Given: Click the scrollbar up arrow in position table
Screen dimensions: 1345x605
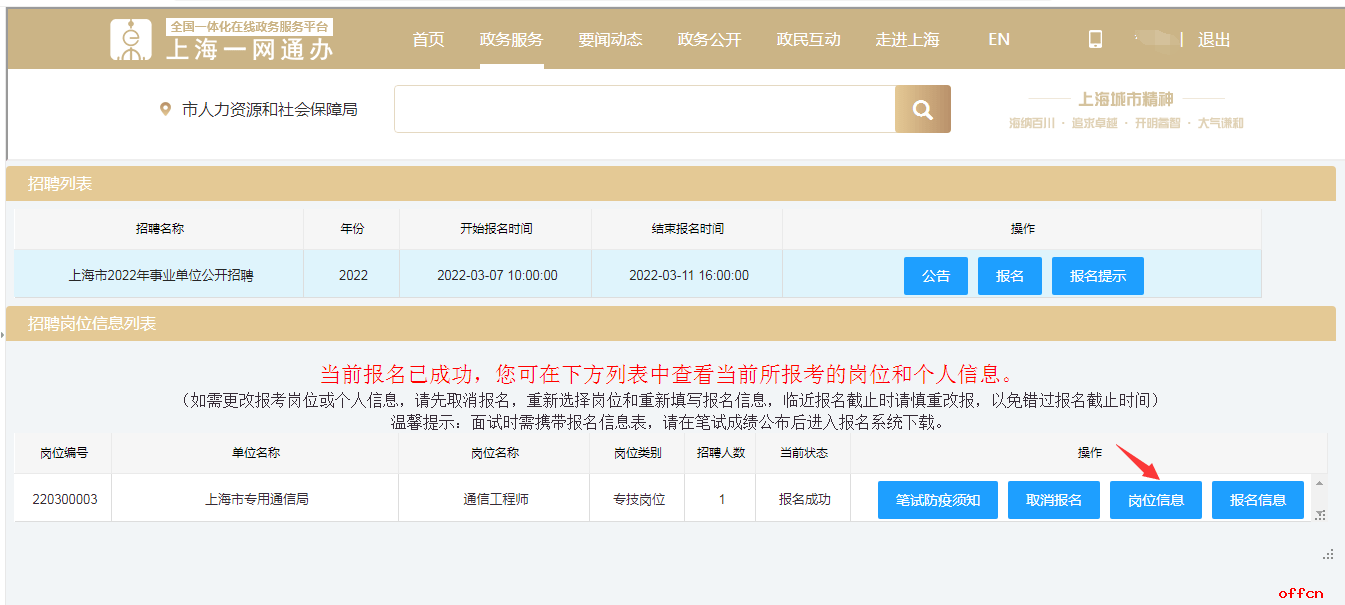Looking at the screenshot, I should pyautogui.click(x=1319, y=483).
